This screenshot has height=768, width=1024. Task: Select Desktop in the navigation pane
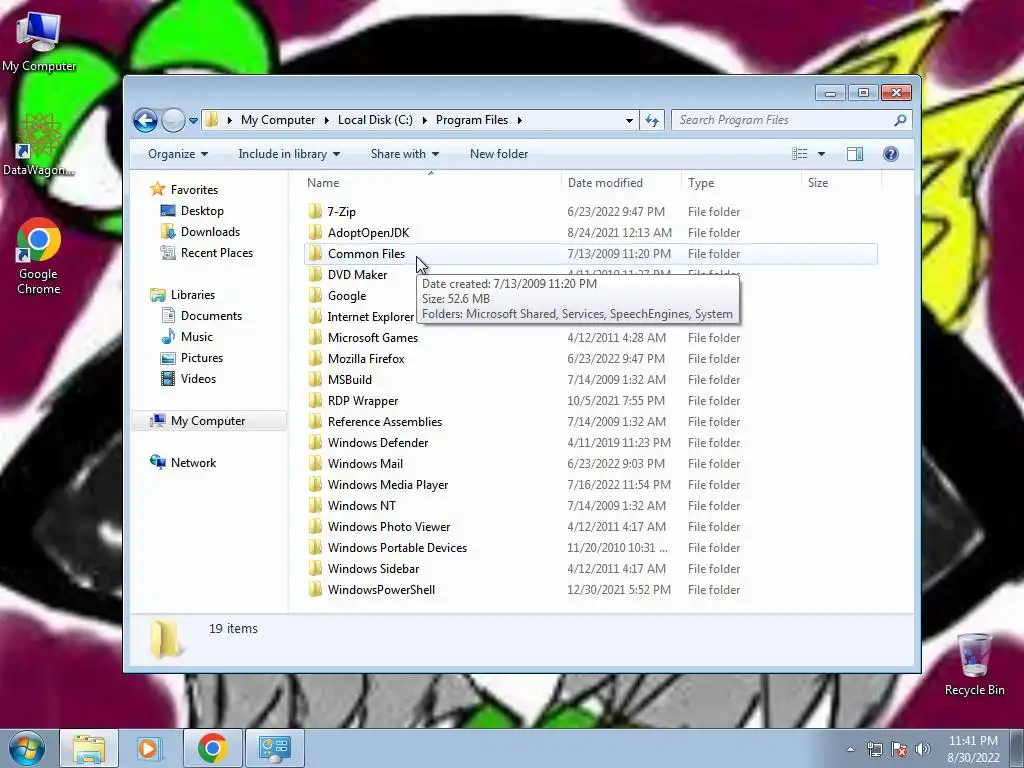[202, 211]
